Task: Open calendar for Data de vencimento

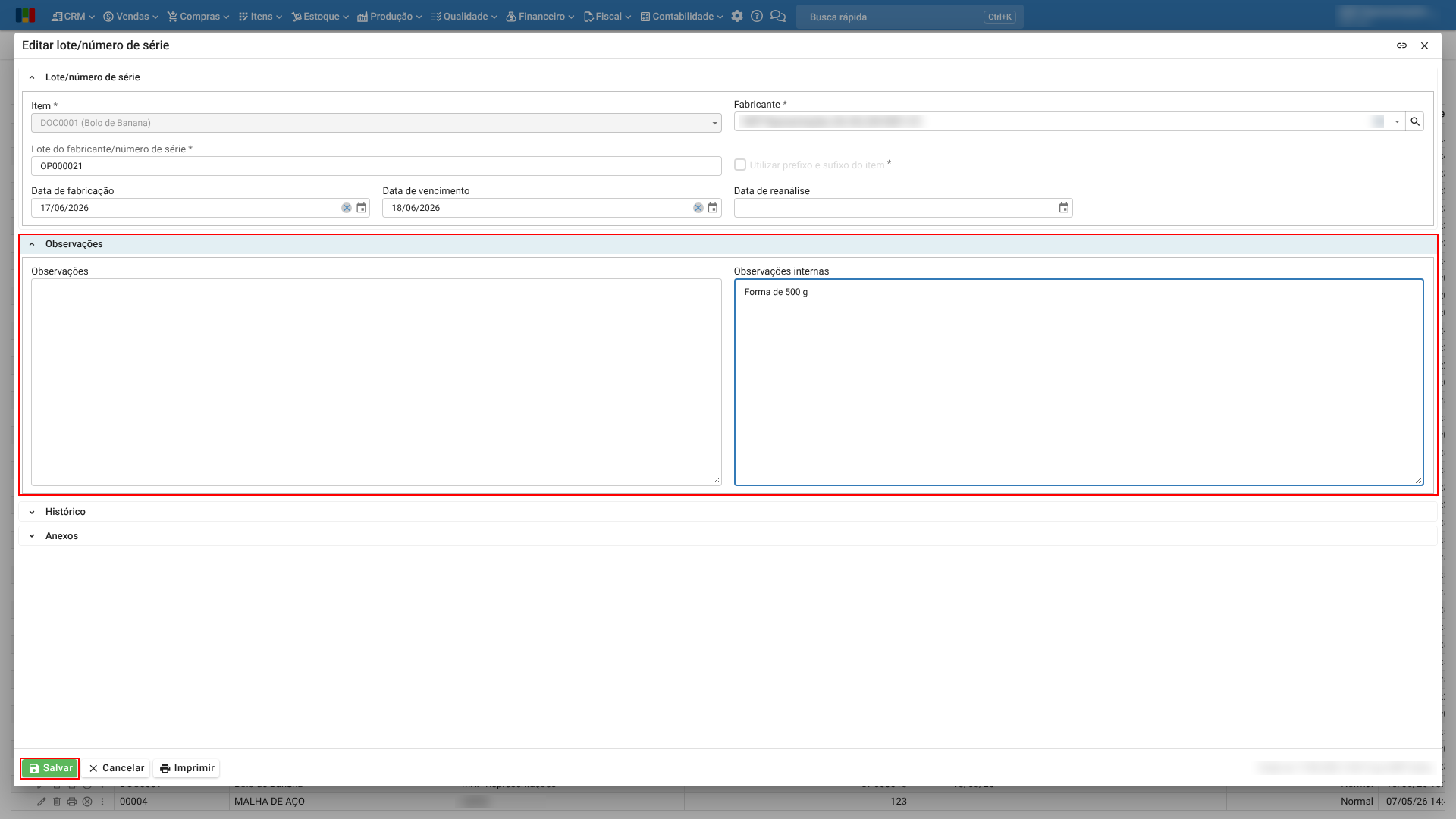Action: 713,208
